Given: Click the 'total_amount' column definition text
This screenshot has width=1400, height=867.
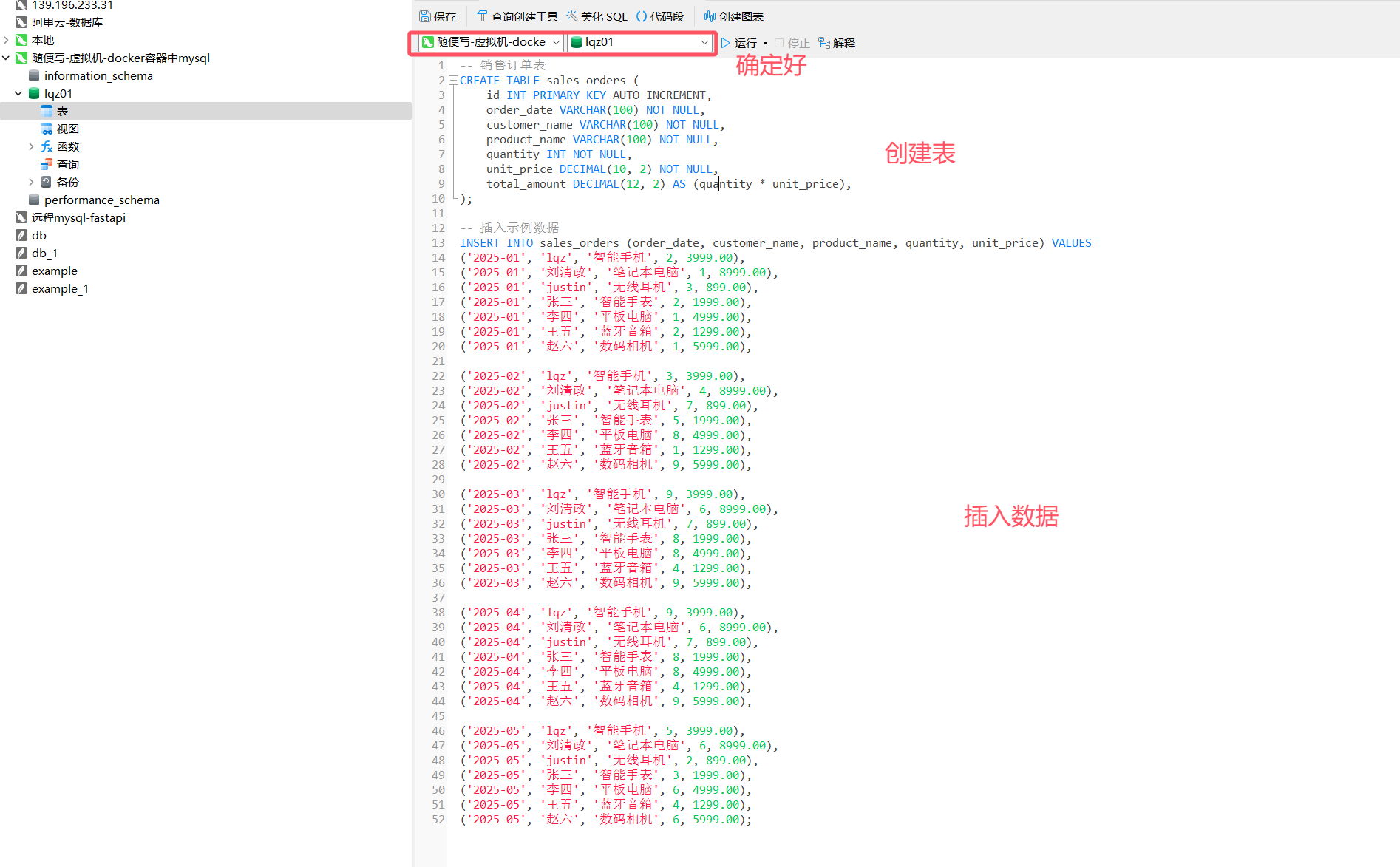Looking at the screenshot, I should point(526,183).
